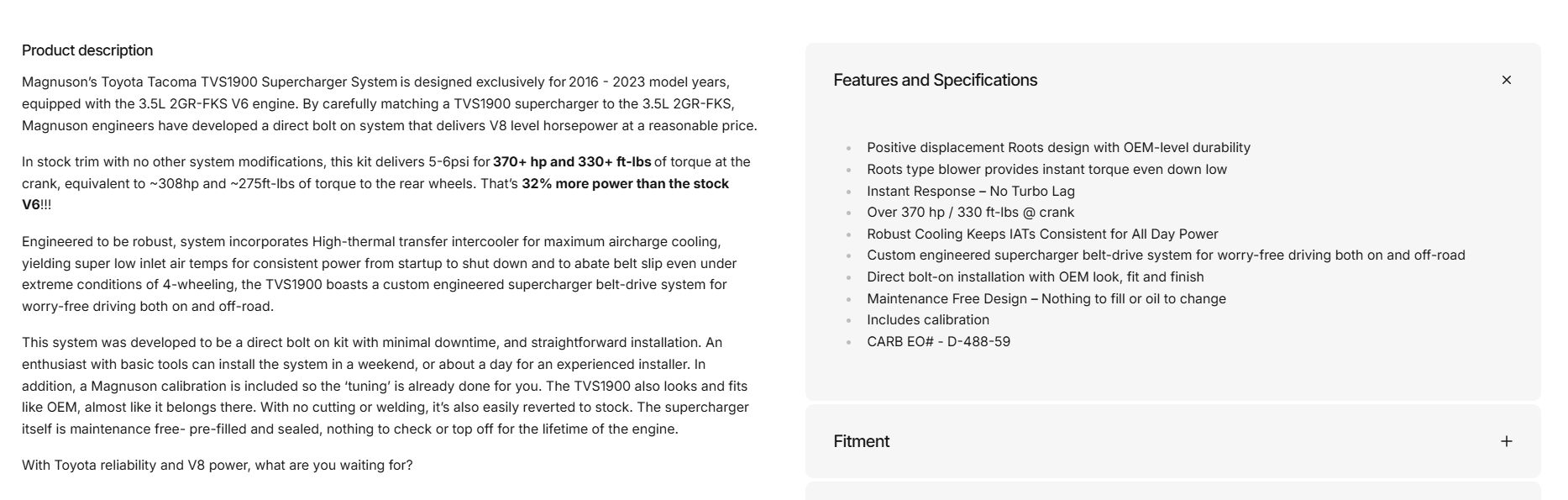Click 'Maintenance Free Design' bullet item
The width and height of the screenshot is (1568, 500).
(x=1046, y=299)
